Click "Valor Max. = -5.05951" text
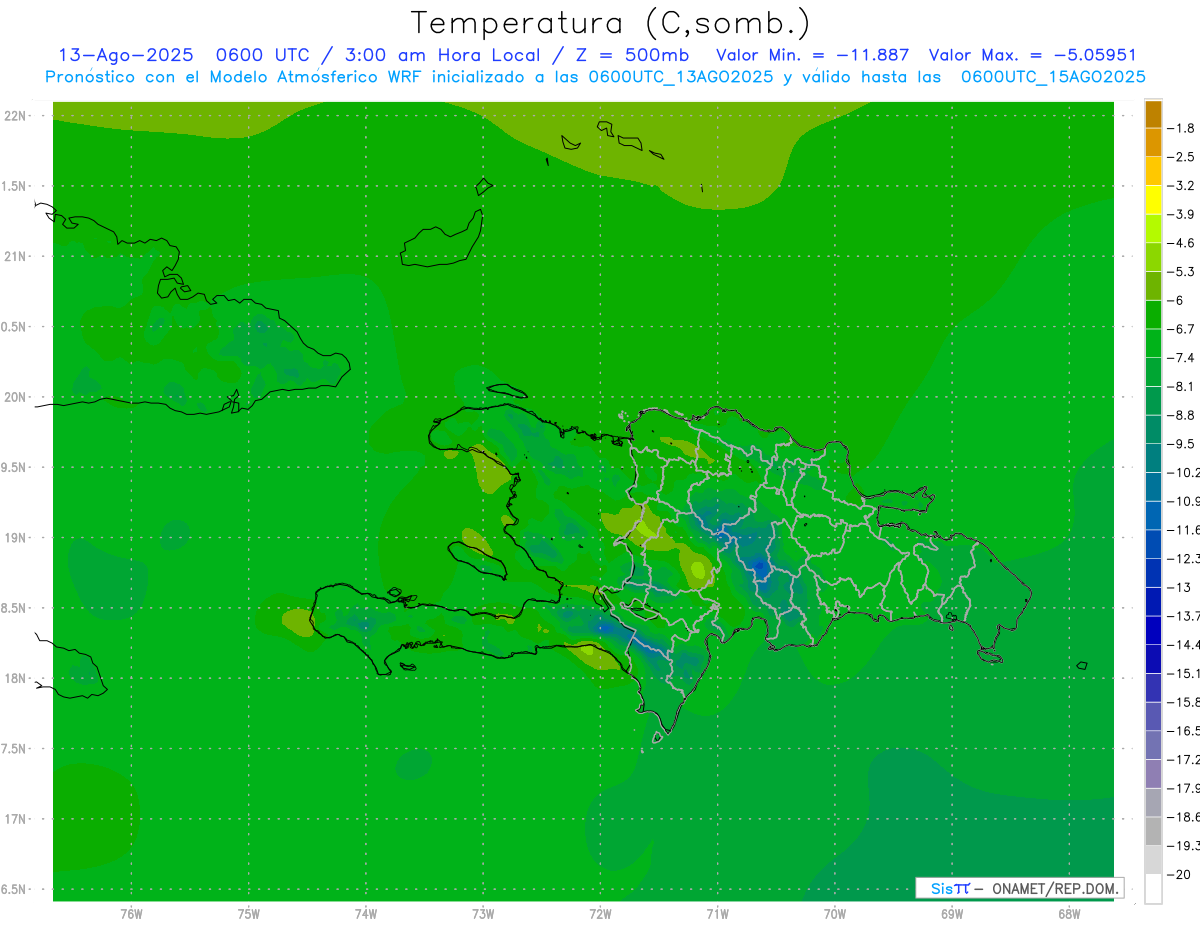Viewport: 1200px width, 927px height. coord(1033,55)
